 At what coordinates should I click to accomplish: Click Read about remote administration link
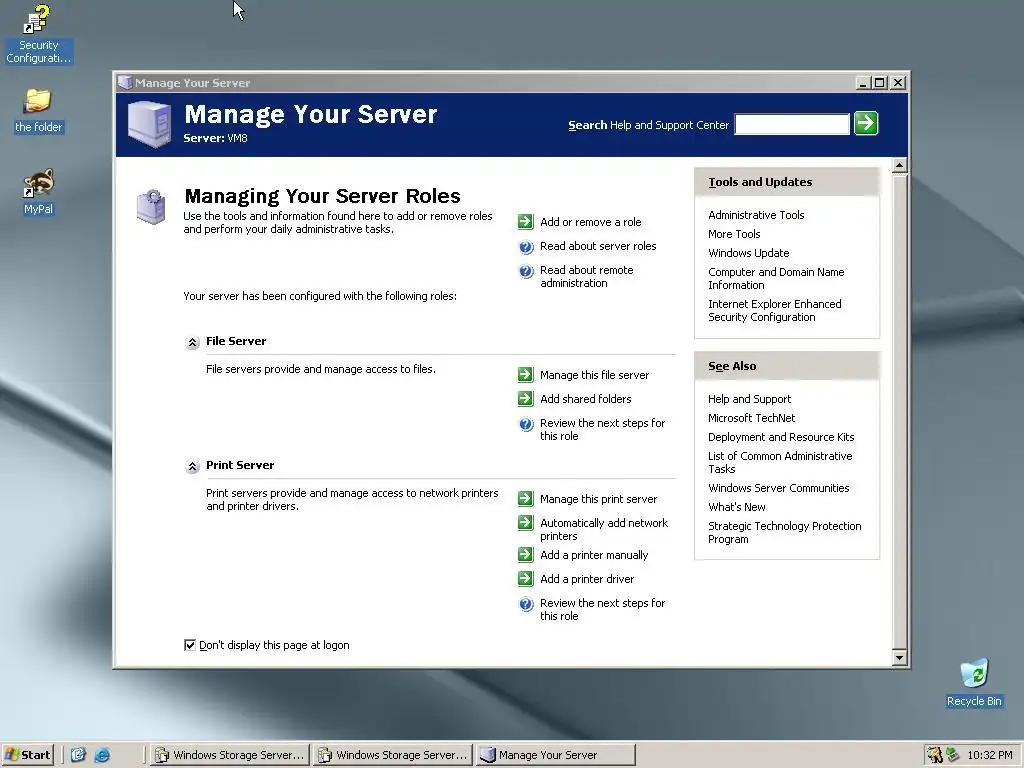[x=586, y=276]
